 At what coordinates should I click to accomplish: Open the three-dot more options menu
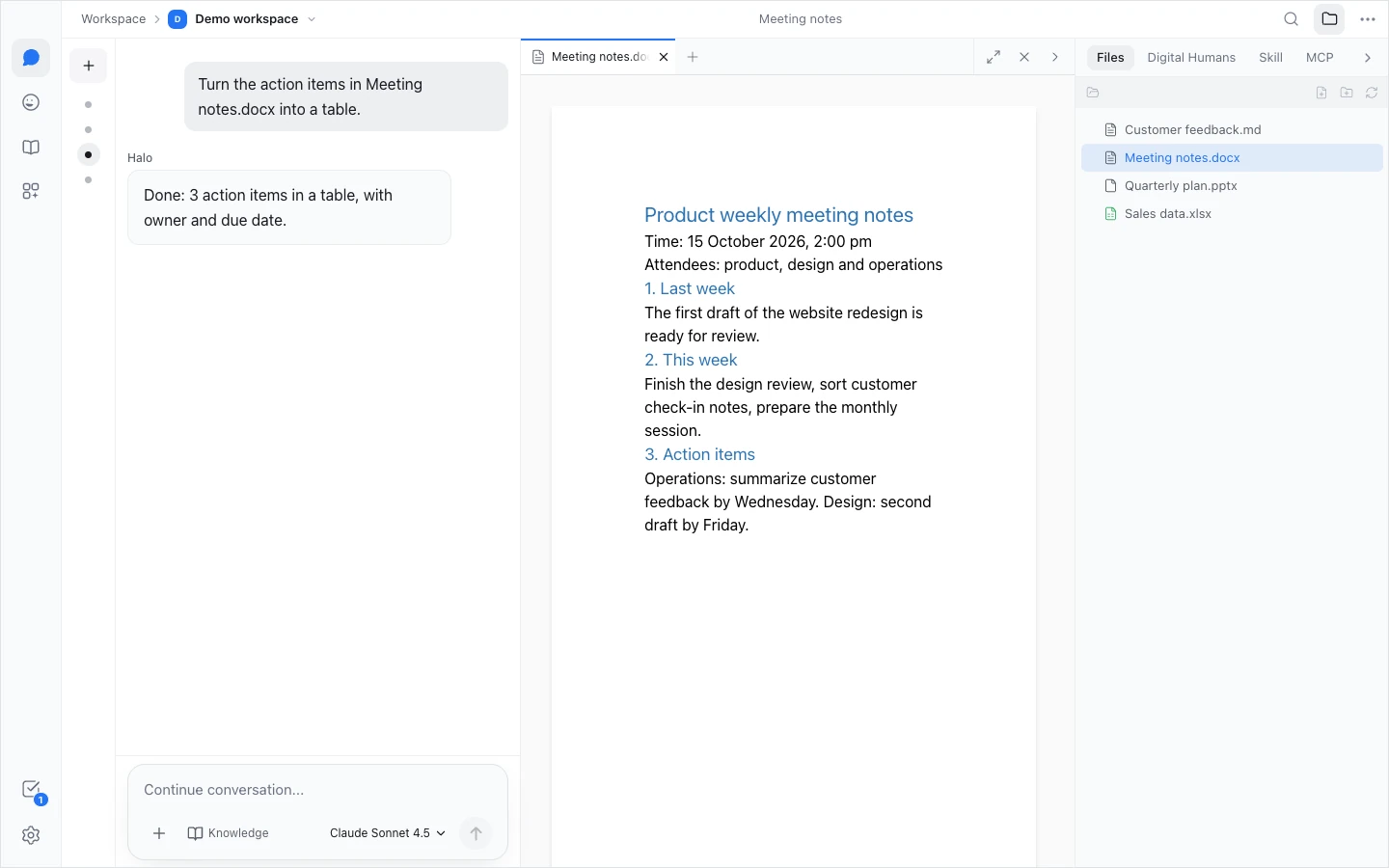(1368, 19)
